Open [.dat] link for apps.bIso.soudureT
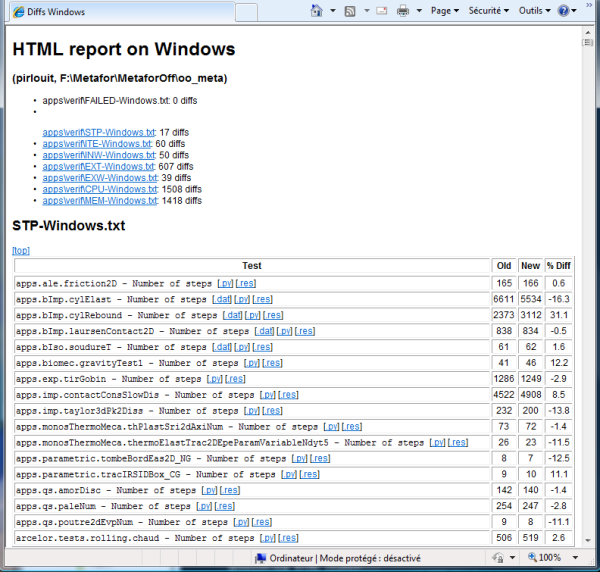 pyautogui.click(x=222, y=347)
